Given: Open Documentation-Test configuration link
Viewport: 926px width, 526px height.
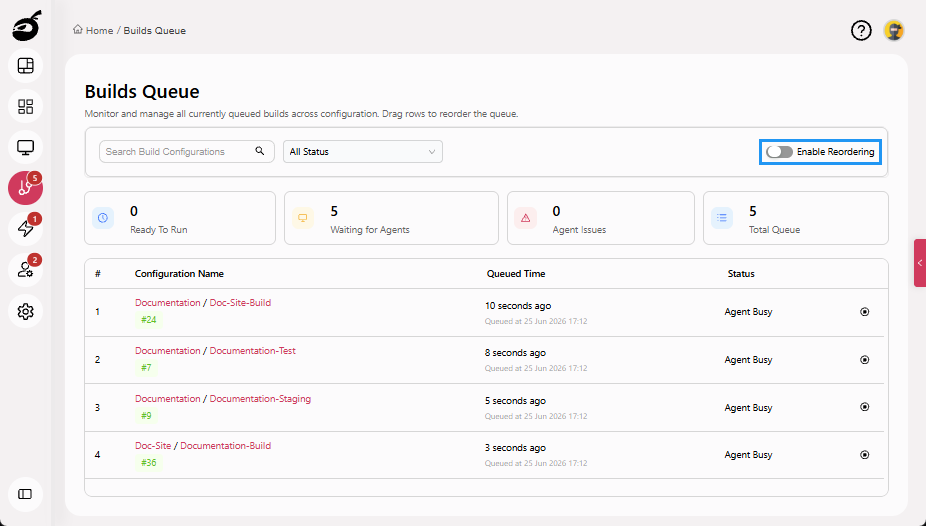Looking at the screenshot, I should pyautogui.click(x=253, y=351).
